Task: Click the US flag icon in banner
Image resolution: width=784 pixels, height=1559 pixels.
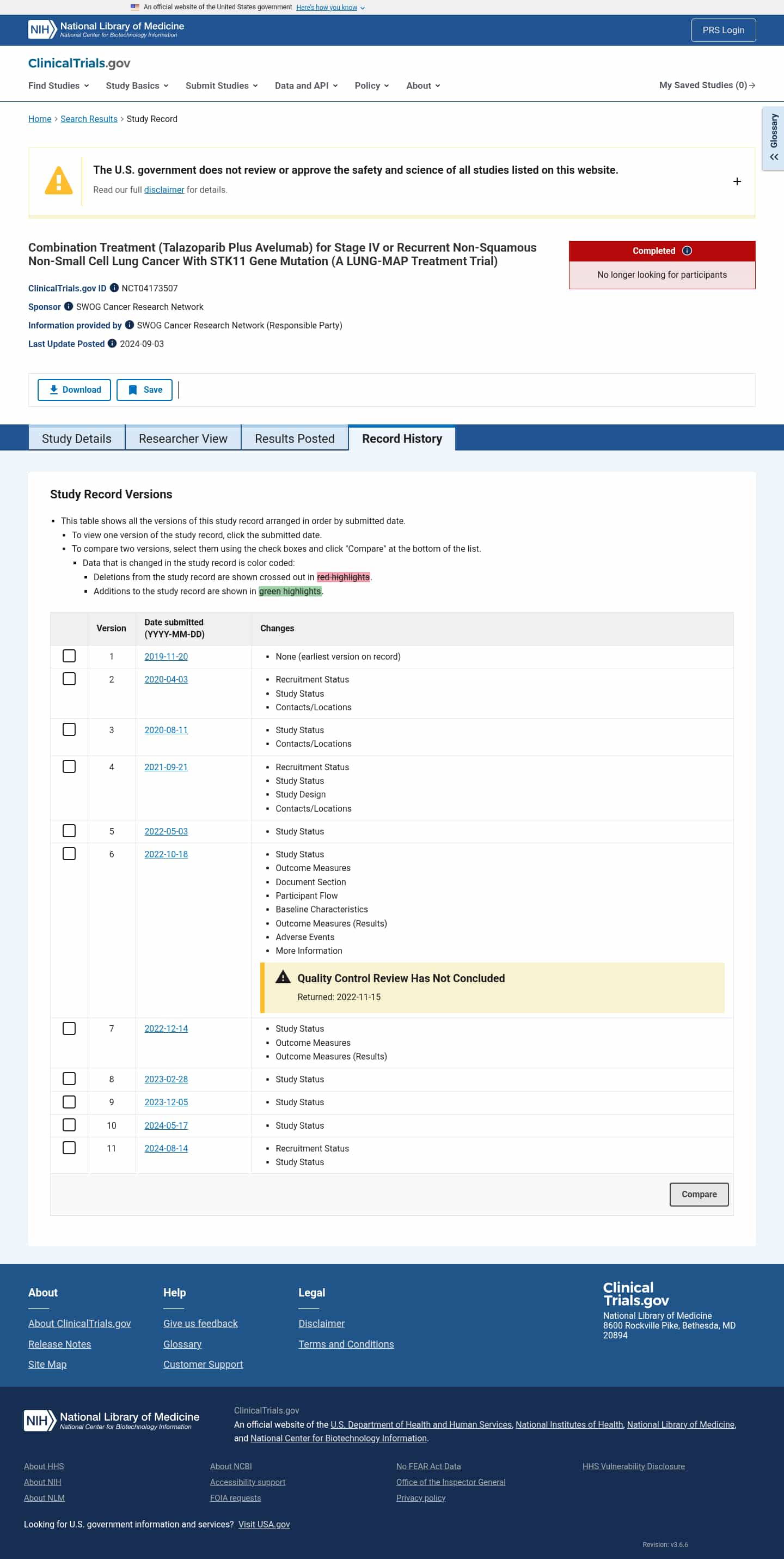Action: [135, 7]
